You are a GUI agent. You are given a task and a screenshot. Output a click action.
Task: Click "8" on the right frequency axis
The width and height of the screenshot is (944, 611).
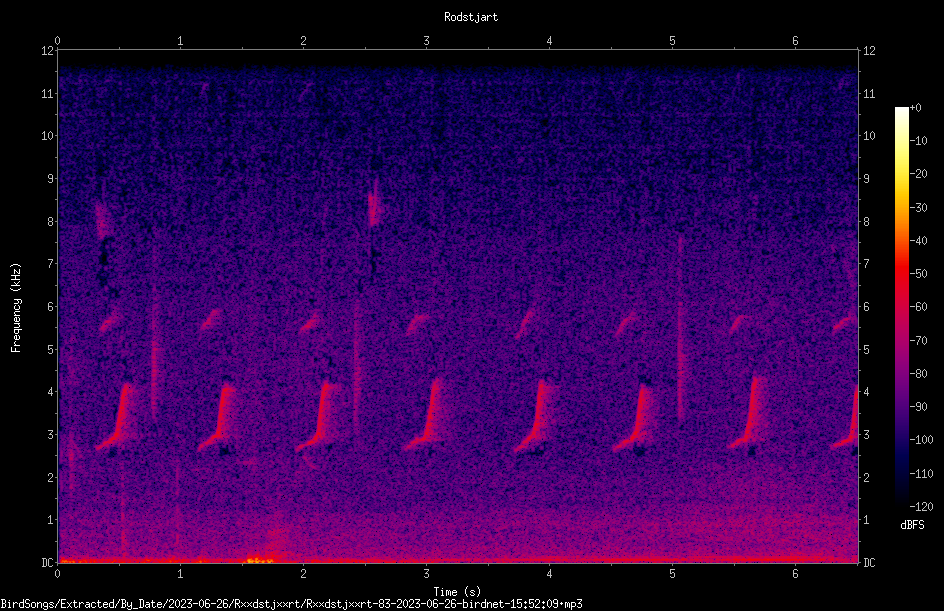(x=866, y=222)
